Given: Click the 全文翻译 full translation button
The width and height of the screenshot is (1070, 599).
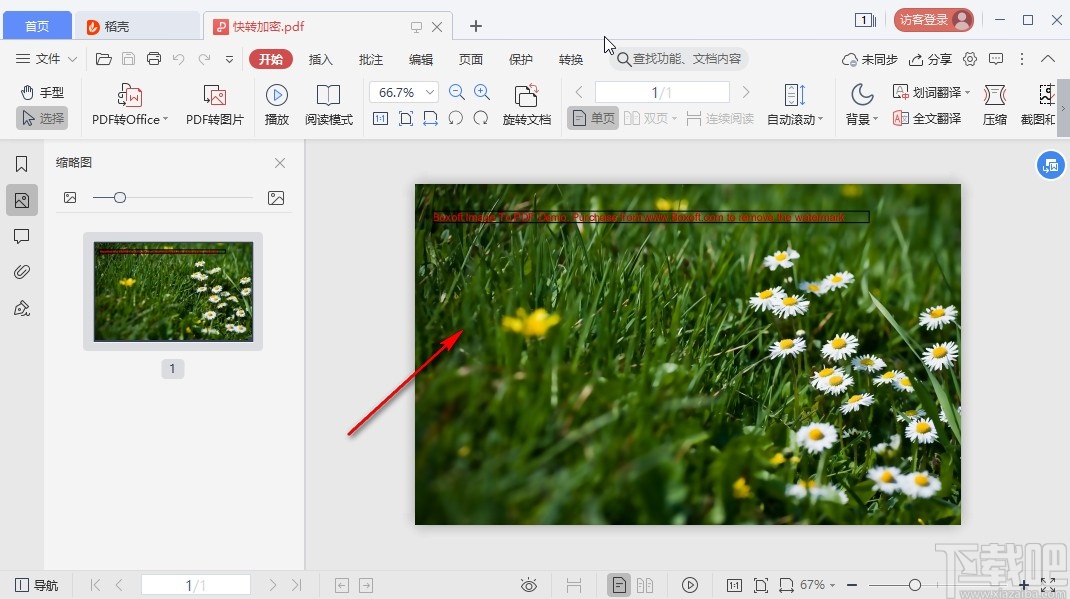Looking at the screenshot, I should point(927,118).
